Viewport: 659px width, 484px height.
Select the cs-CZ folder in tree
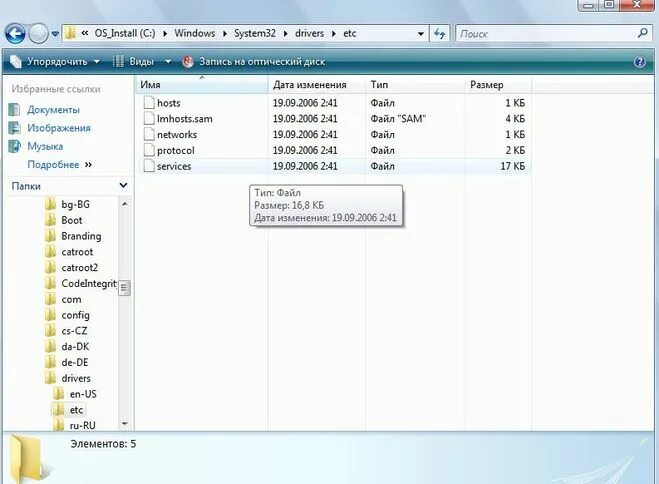click(x=74, y=331)
